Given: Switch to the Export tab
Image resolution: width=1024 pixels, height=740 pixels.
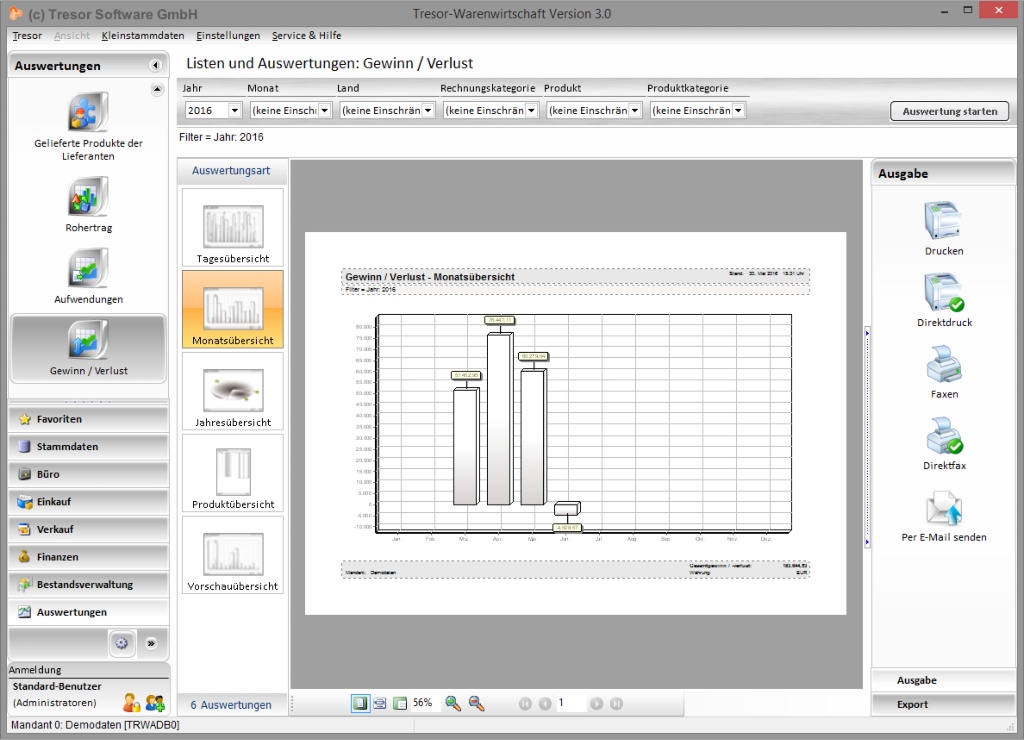Looking at the screenshot, I should [911, 704].
